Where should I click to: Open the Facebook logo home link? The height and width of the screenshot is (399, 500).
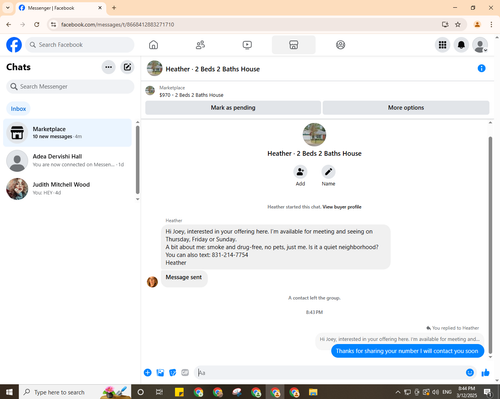pos(14,45)
